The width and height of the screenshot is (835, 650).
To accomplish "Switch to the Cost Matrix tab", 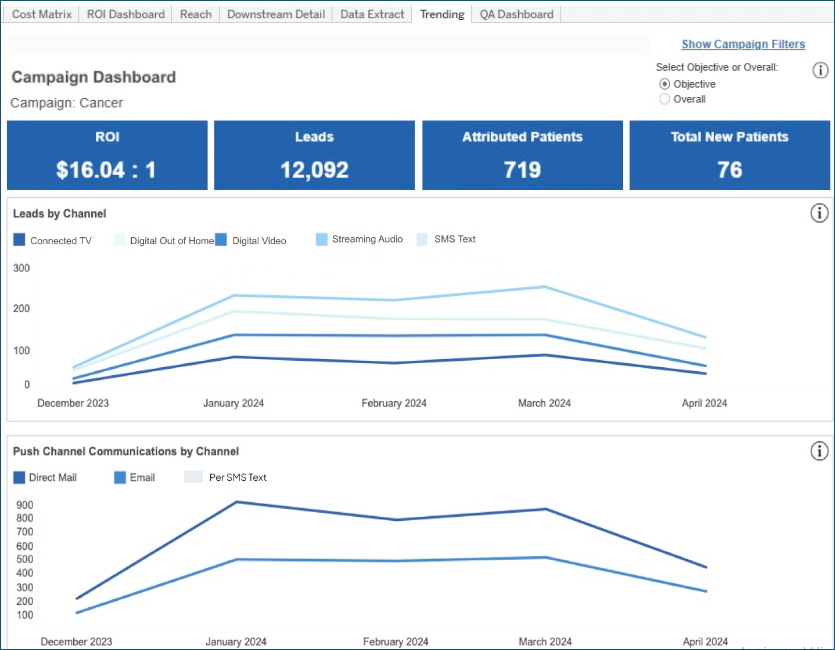I will pyautogui.click(x=42, y=14).
